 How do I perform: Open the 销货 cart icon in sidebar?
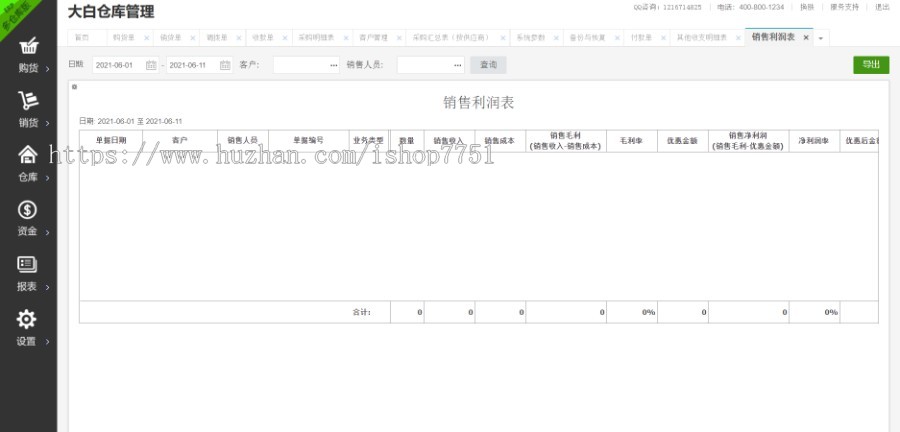click(28, 101)
